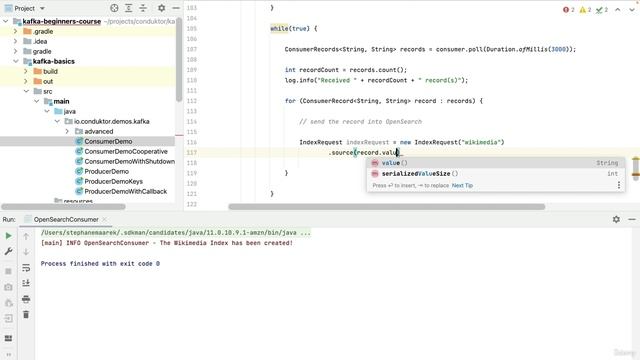This screenshot has width=640, height=360.
Task: Click the wrench modify run configuration icon
Action: 8,251
